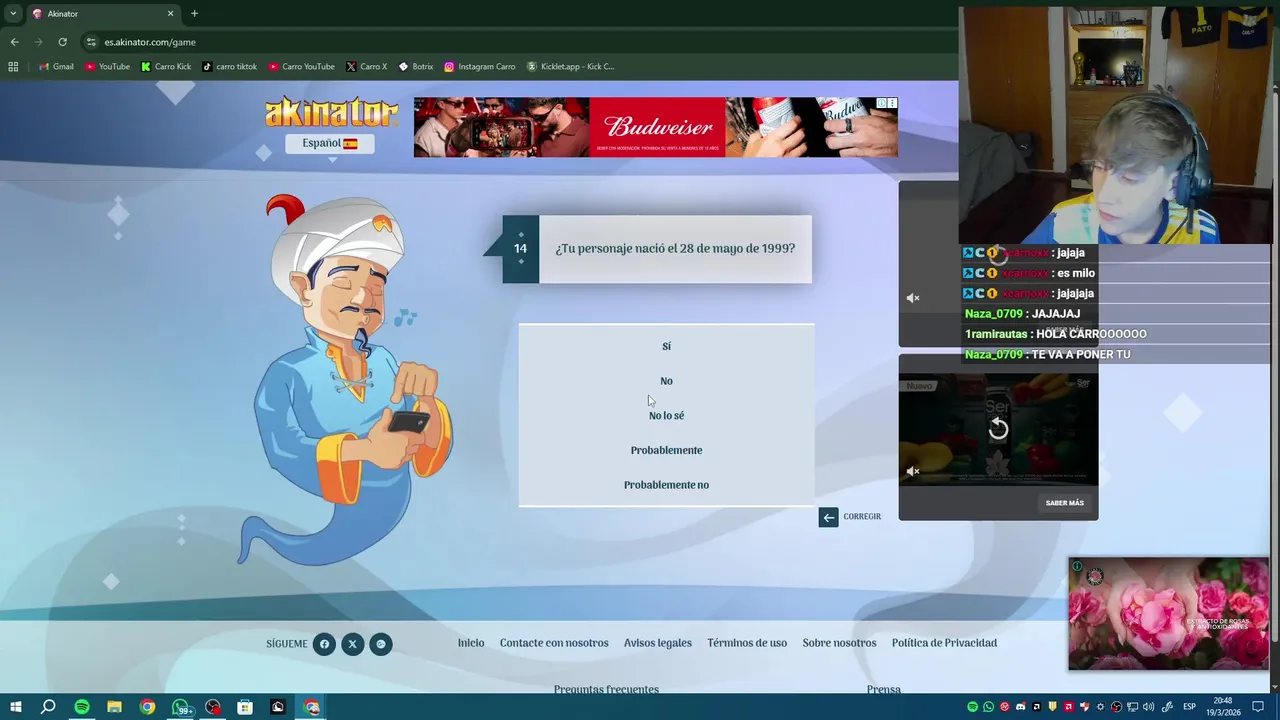Reload the Akinator page
This screenshot has width=1280, height=720.
click(62, 42)
